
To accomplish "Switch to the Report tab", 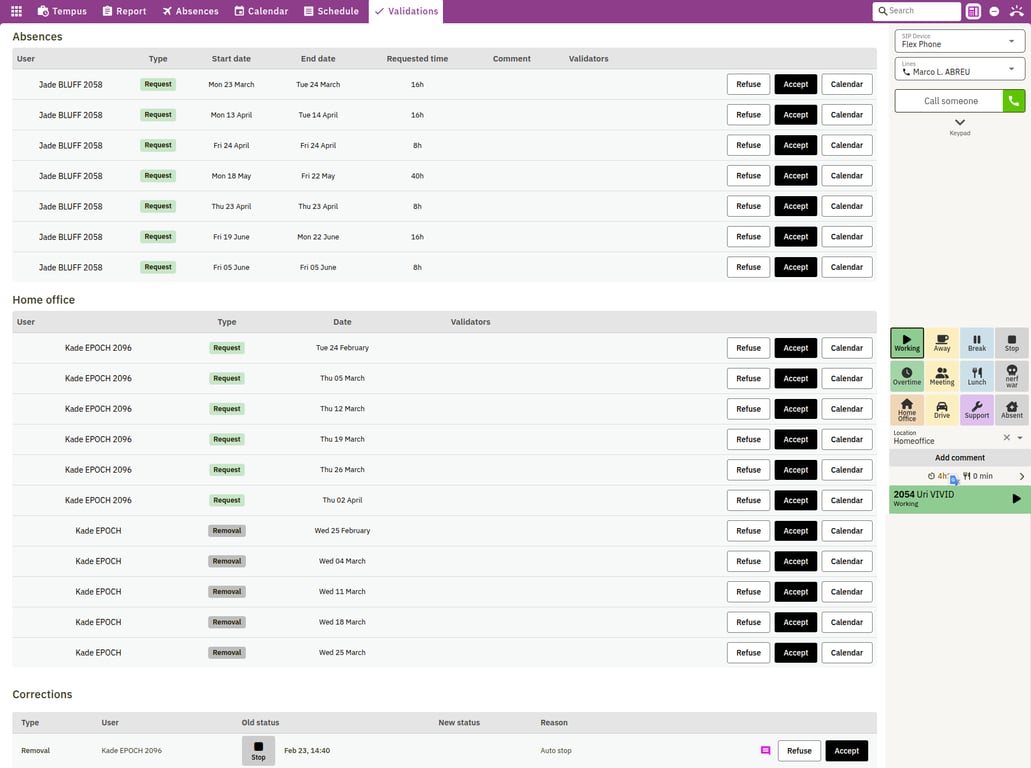I will click(124, 11).
